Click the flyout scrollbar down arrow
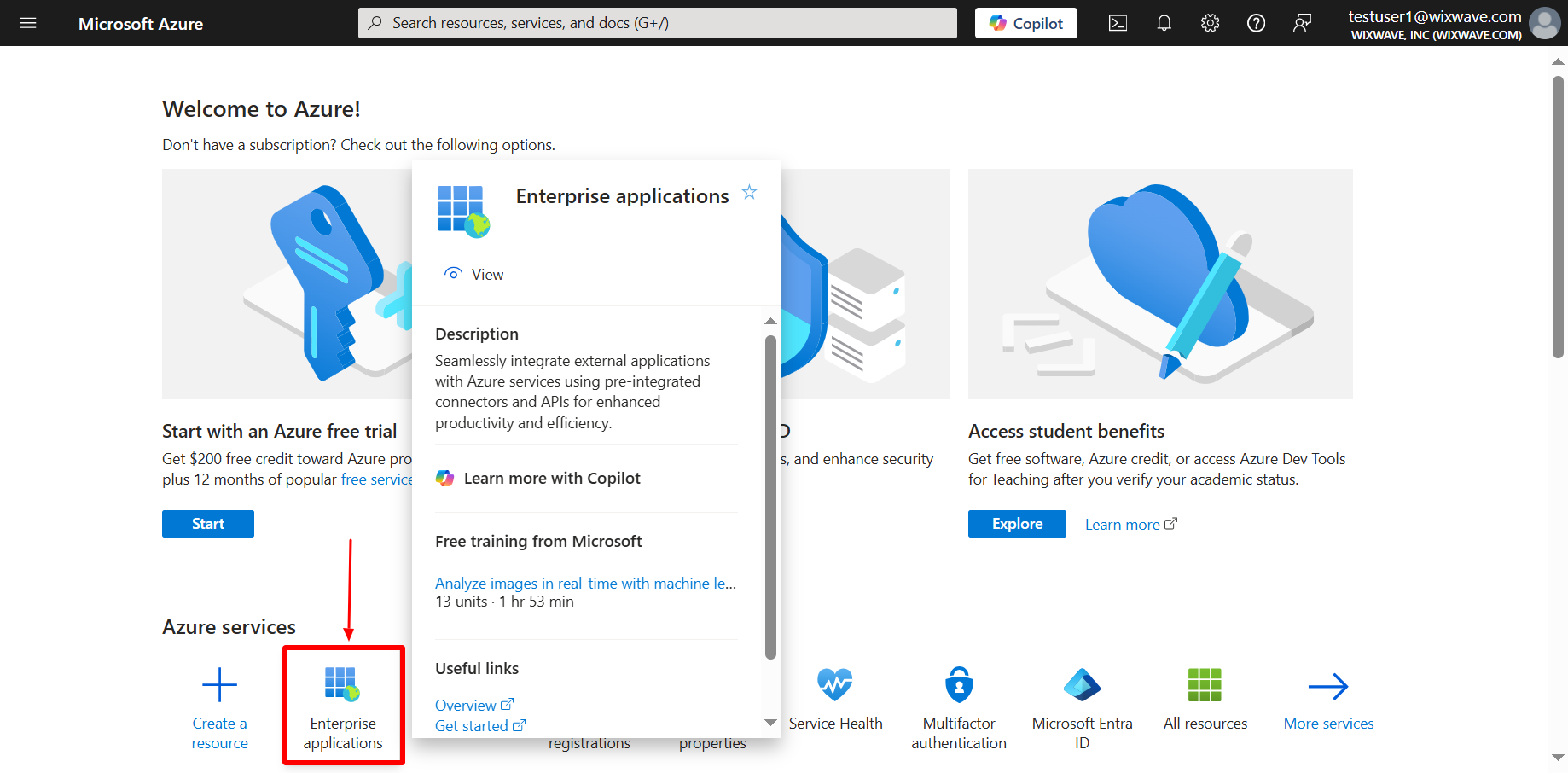The height and width of the screenshot is (773, 1568). click(770, 723)
